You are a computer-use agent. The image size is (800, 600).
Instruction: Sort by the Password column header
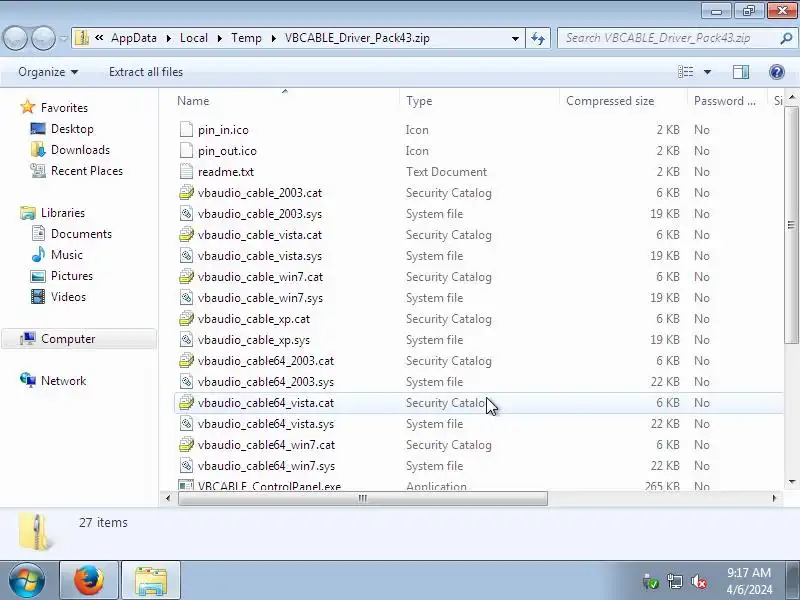(727, 101)
